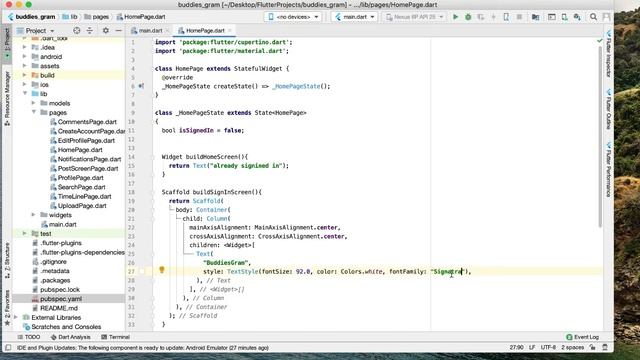This screenshot has width=640, height=360.
Task: Open the Dart Analysis tool window
Action: [x=70, y=337]
